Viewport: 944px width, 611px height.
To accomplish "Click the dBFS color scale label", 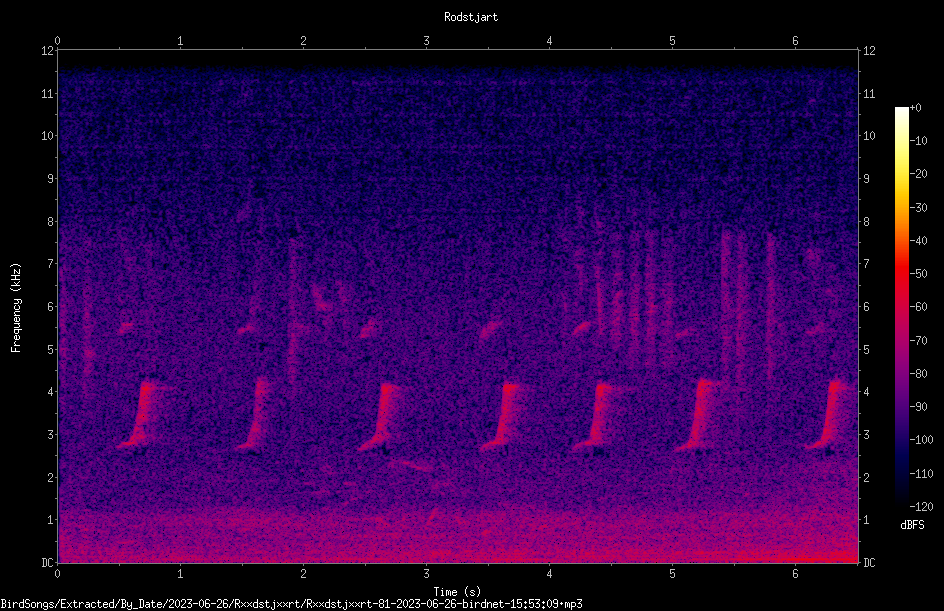I will pyautogui.click(x=912, y=525).
